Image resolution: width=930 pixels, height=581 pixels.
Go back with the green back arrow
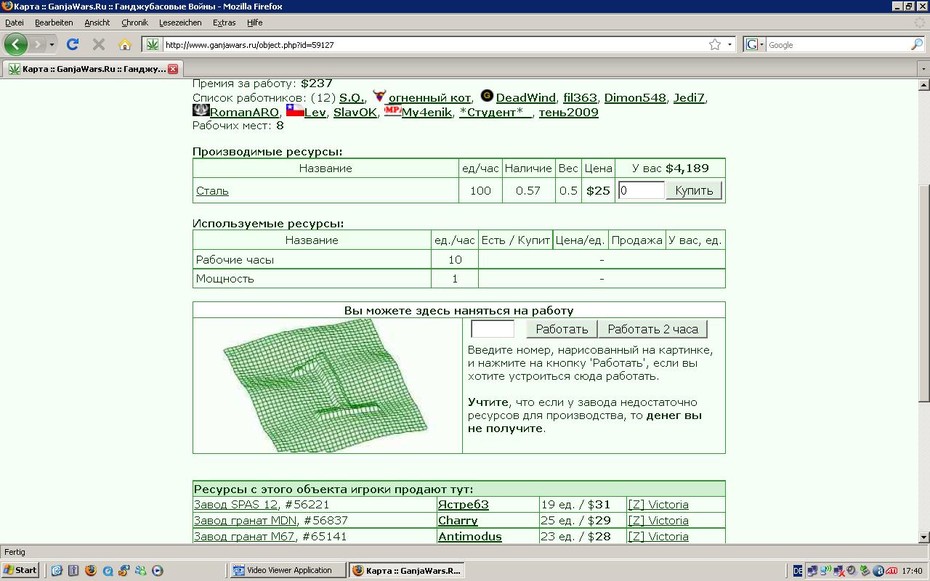(x=15, y=44)
